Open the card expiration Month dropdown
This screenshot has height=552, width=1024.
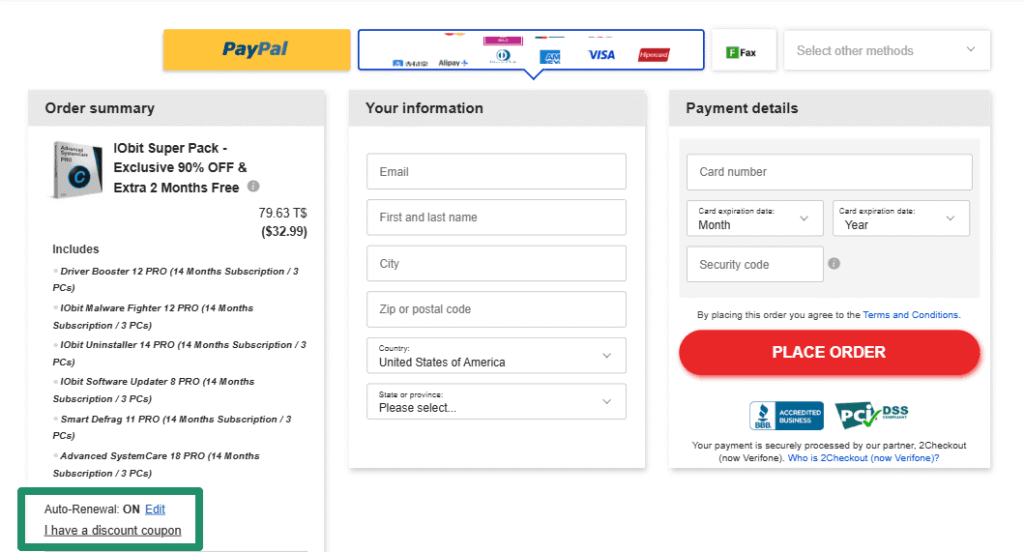tap(754, 218)
